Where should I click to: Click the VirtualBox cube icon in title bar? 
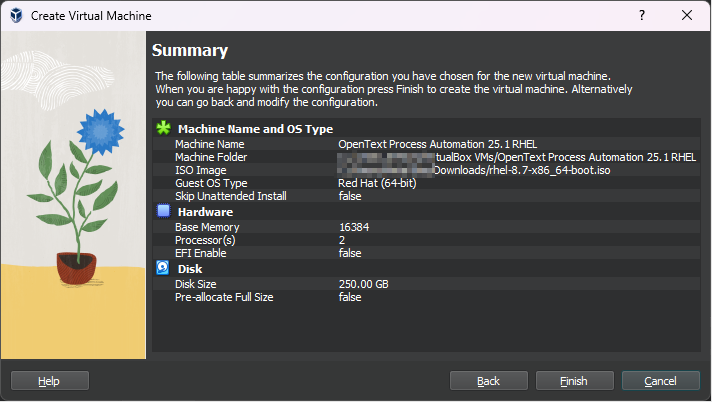tap(16, 16)
